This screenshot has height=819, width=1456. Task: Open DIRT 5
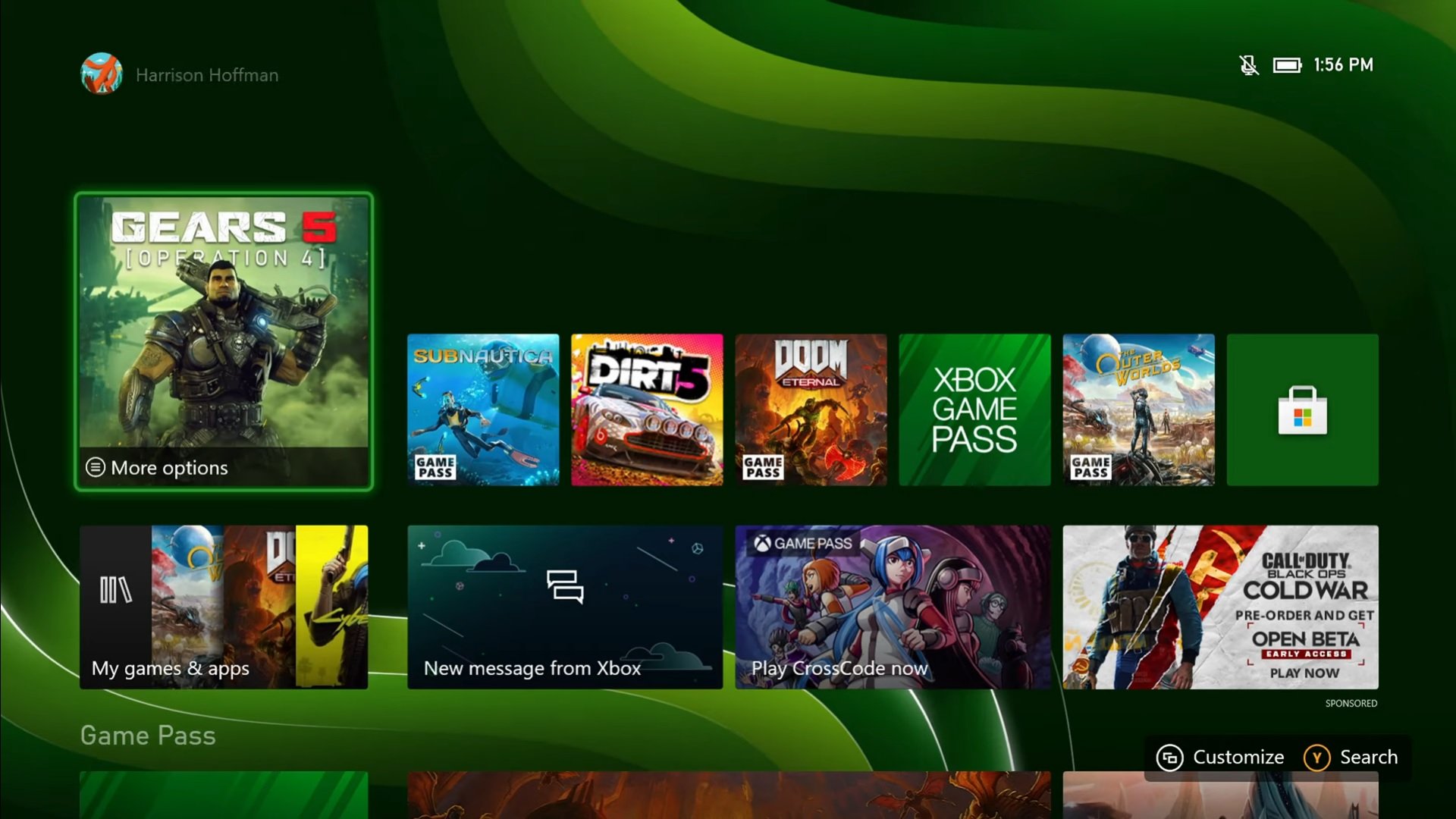[647, 410]
